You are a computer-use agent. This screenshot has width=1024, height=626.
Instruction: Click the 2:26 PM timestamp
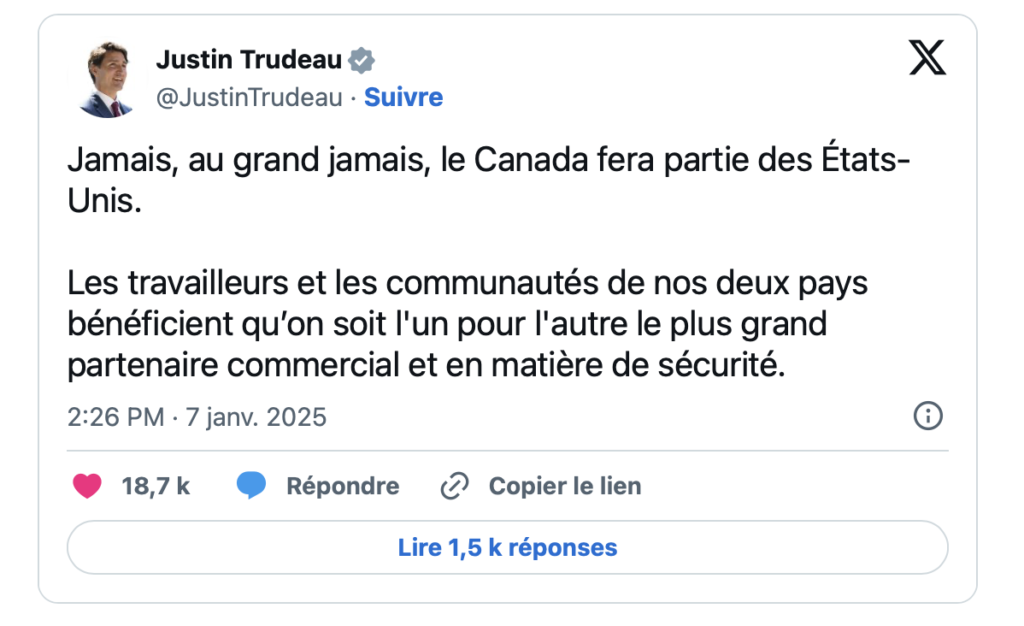tap(115, 416)
